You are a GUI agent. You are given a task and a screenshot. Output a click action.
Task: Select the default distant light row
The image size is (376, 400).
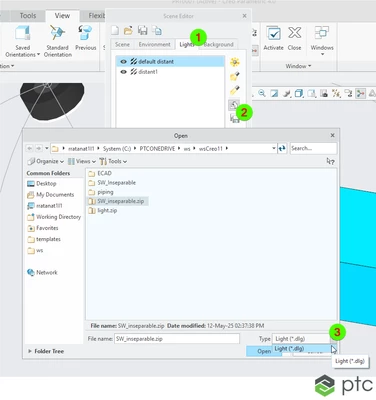click(x=170, y=62)
